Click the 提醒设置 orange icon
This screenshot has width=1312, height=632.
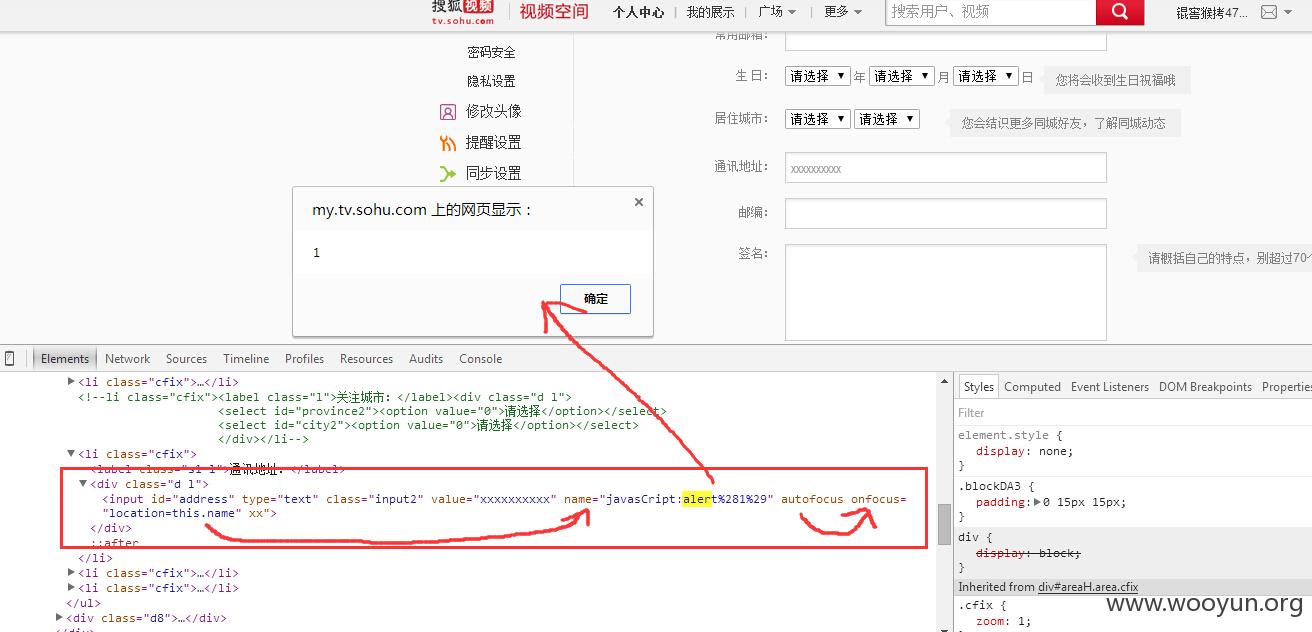click(x=448, y=143)
